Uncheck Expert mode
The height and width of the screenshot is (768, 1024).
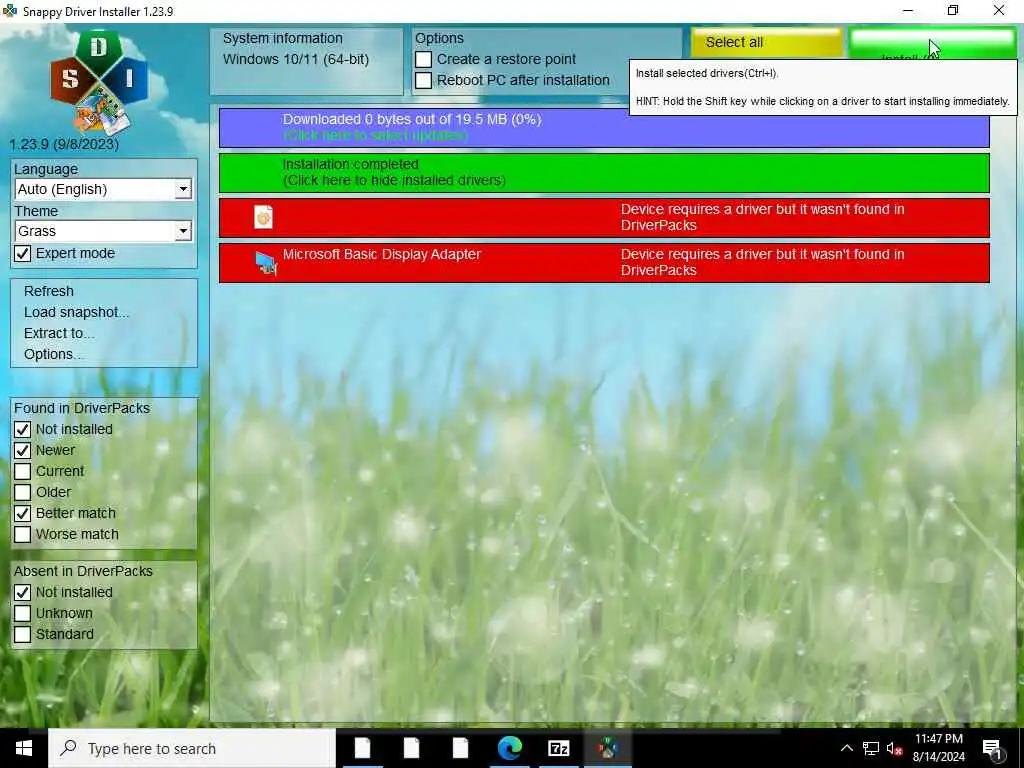22,253
